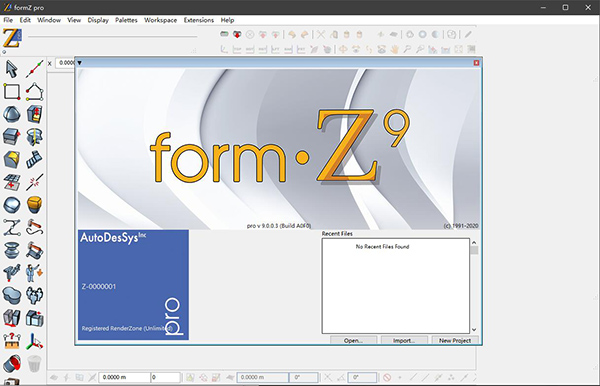The width and height of the screenshot is (600, 386).
Task: Click the hand Pan view icon
Action: [395, 49]
